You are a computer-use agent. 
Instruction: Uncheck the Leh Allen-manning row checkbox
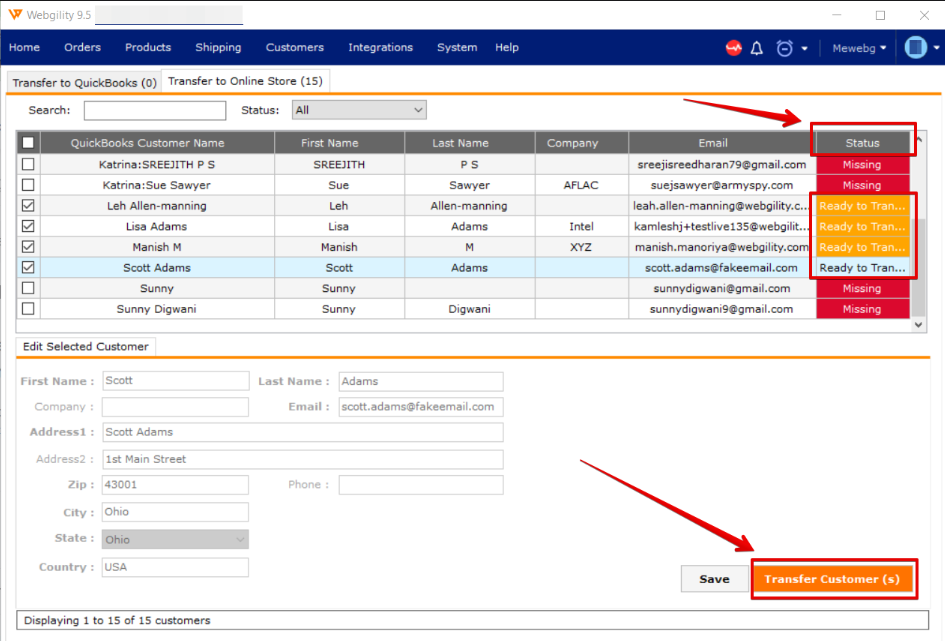[x=28, y=205]
